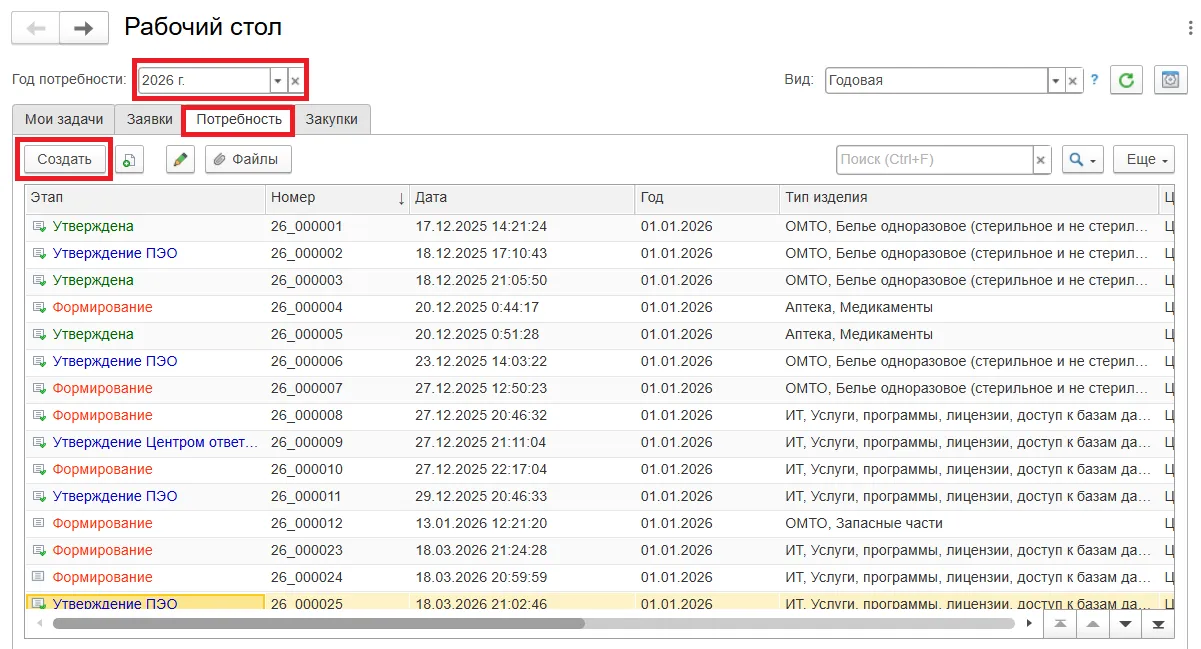Viewport: 1201px width, 649px height.
Task: Click the horizontal scrollbar thumb
Action: point(318,623)
